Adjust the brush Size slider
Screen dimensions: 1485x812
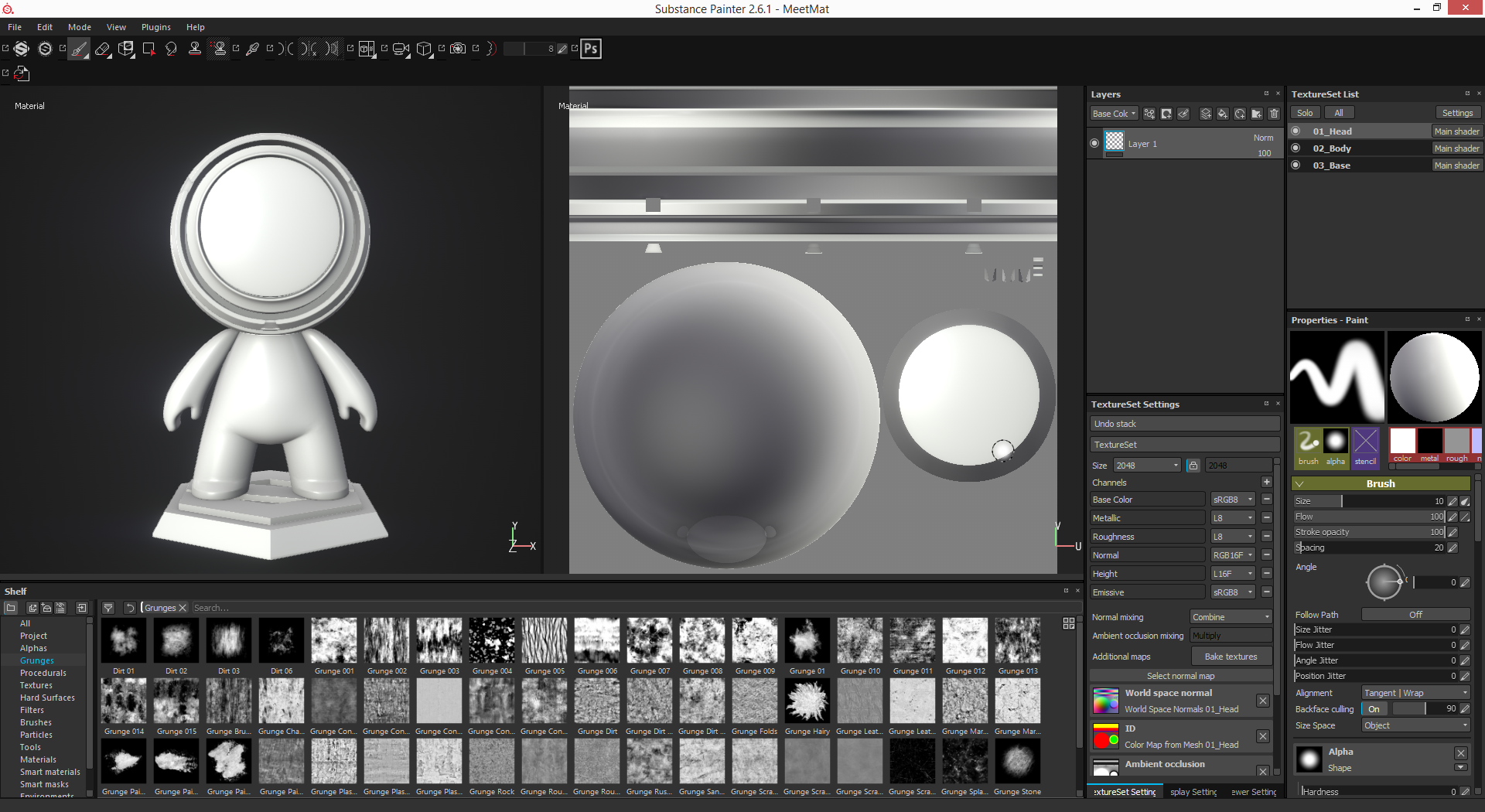[1369, 501]
